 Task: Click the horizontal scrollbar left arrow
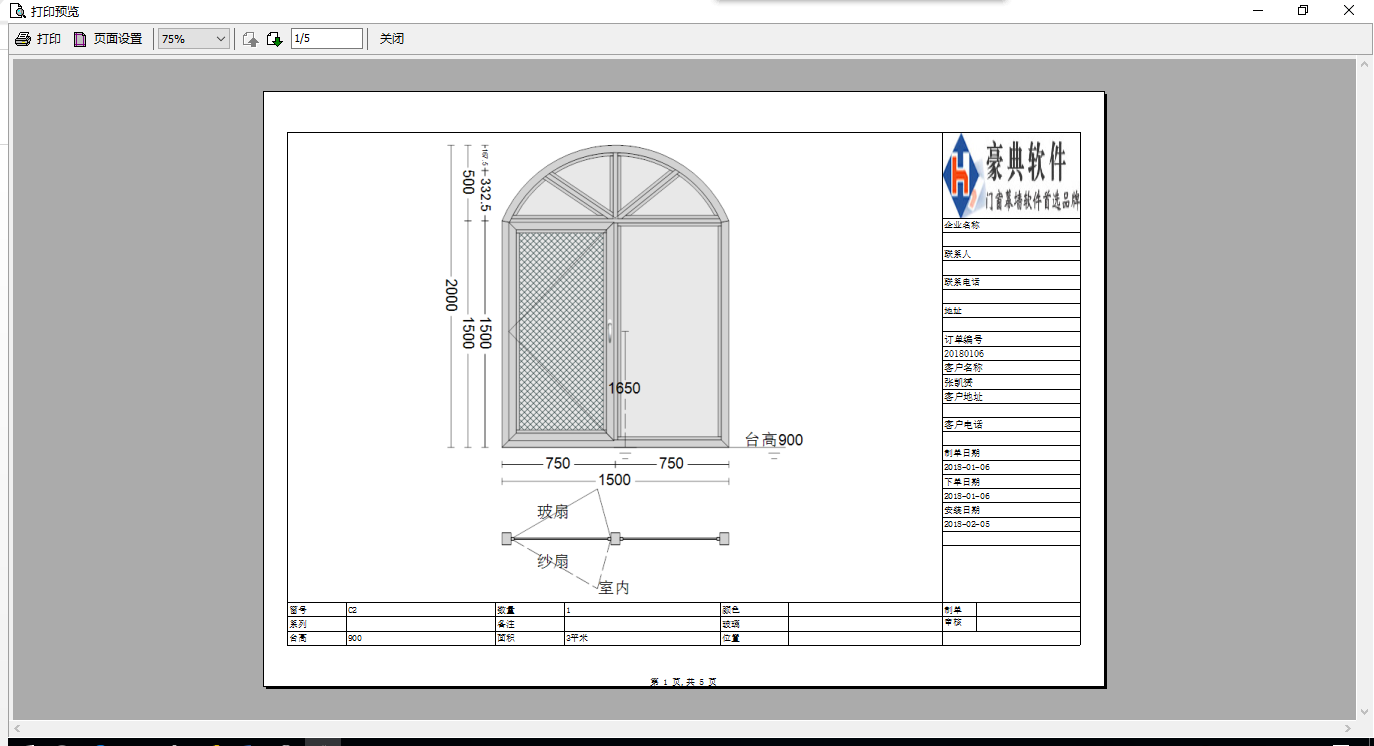[18, 728]
